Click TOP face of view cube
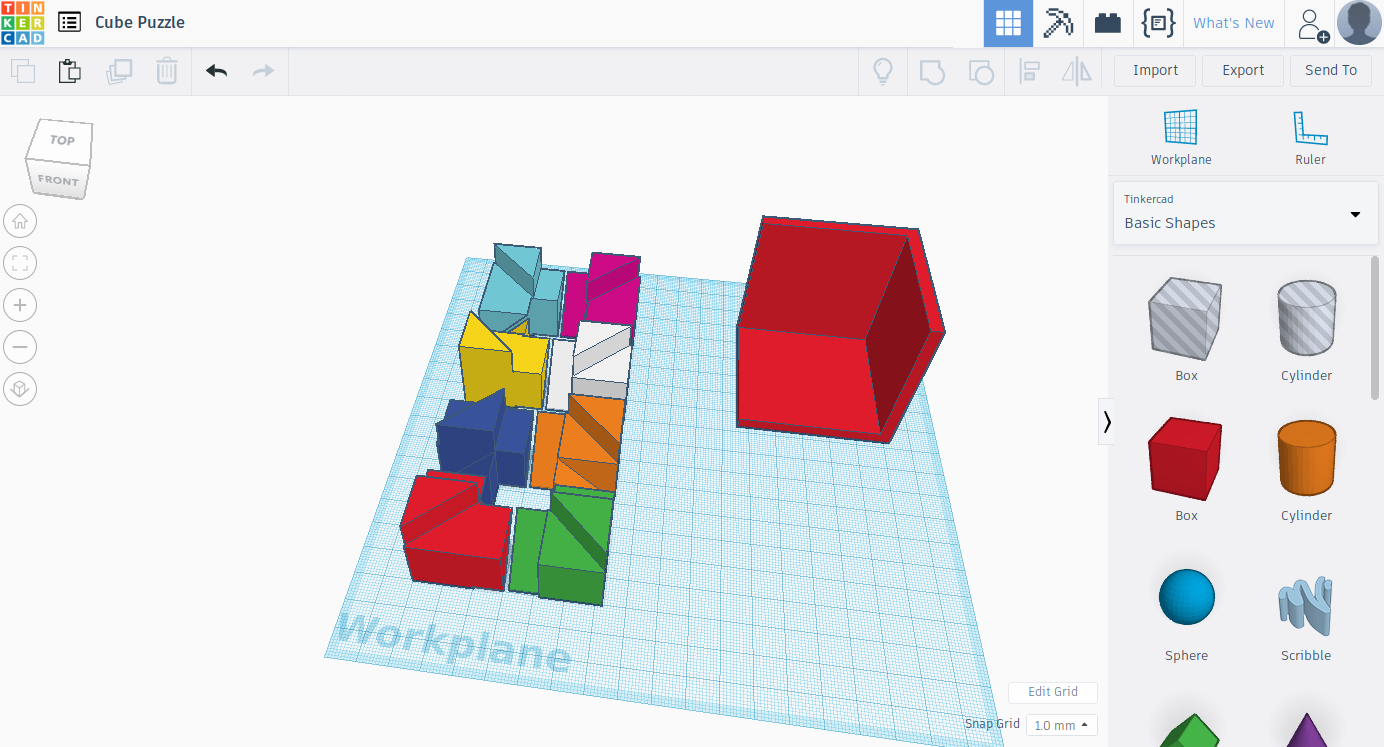The width and height of the screenshot is (1384, 747). pos(63,141)
